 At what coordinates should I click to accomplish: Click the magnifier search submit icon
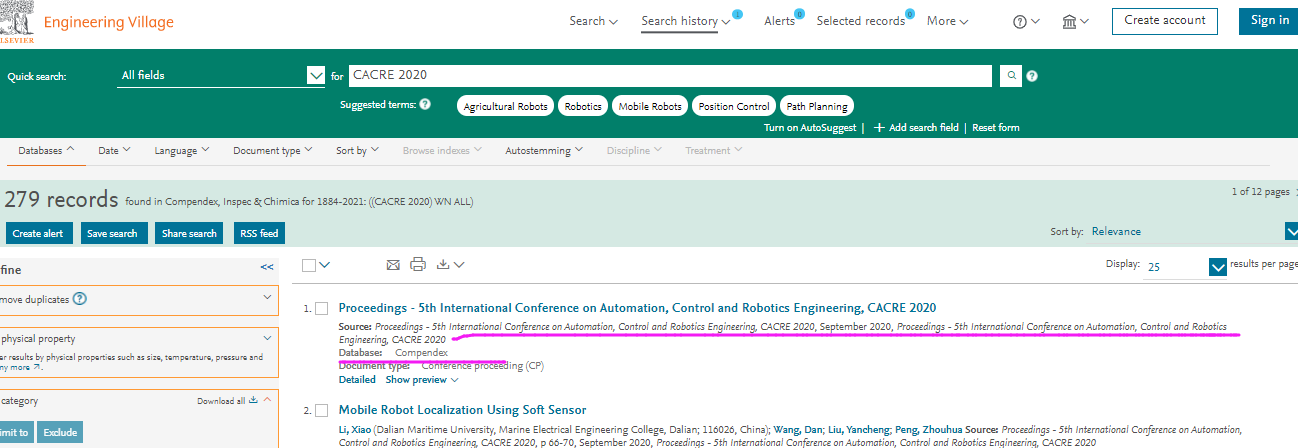pyautogui.click(x=1011, y=76)
